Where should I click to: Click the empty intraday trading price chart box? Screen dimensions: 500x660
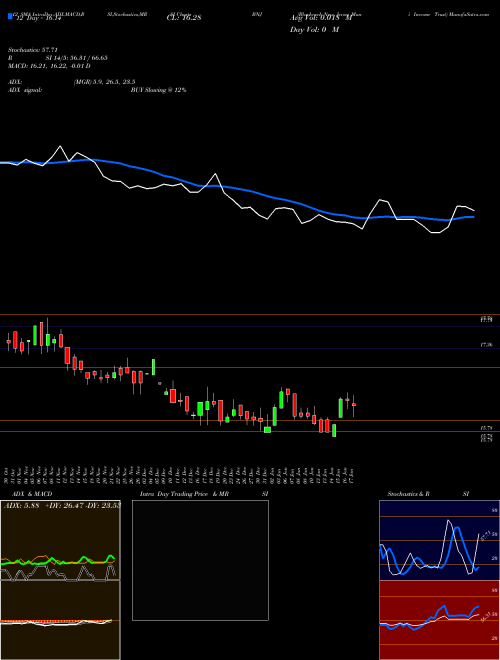pos(200,560)
